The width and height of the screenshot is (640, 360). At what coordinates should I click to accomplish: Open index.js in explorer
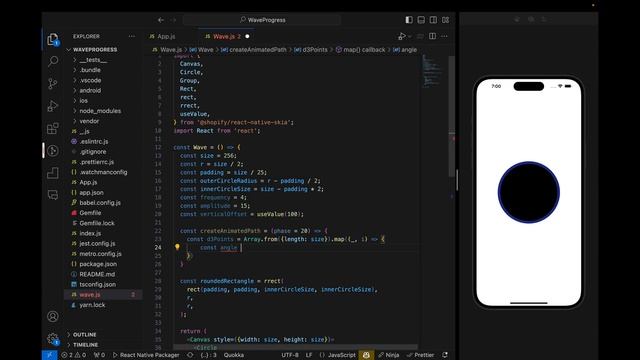click(x=90, y=233)
